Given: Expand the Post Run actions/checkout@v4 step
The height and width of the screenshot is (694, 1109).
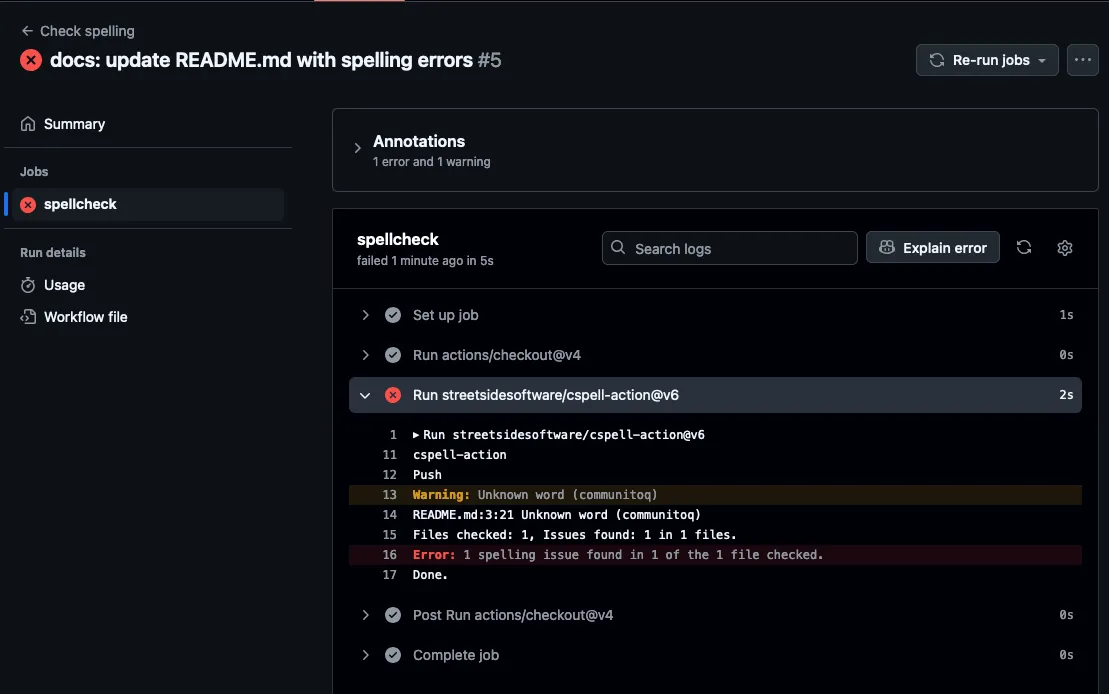Looking at the screenshot, I should pos(365,615).
